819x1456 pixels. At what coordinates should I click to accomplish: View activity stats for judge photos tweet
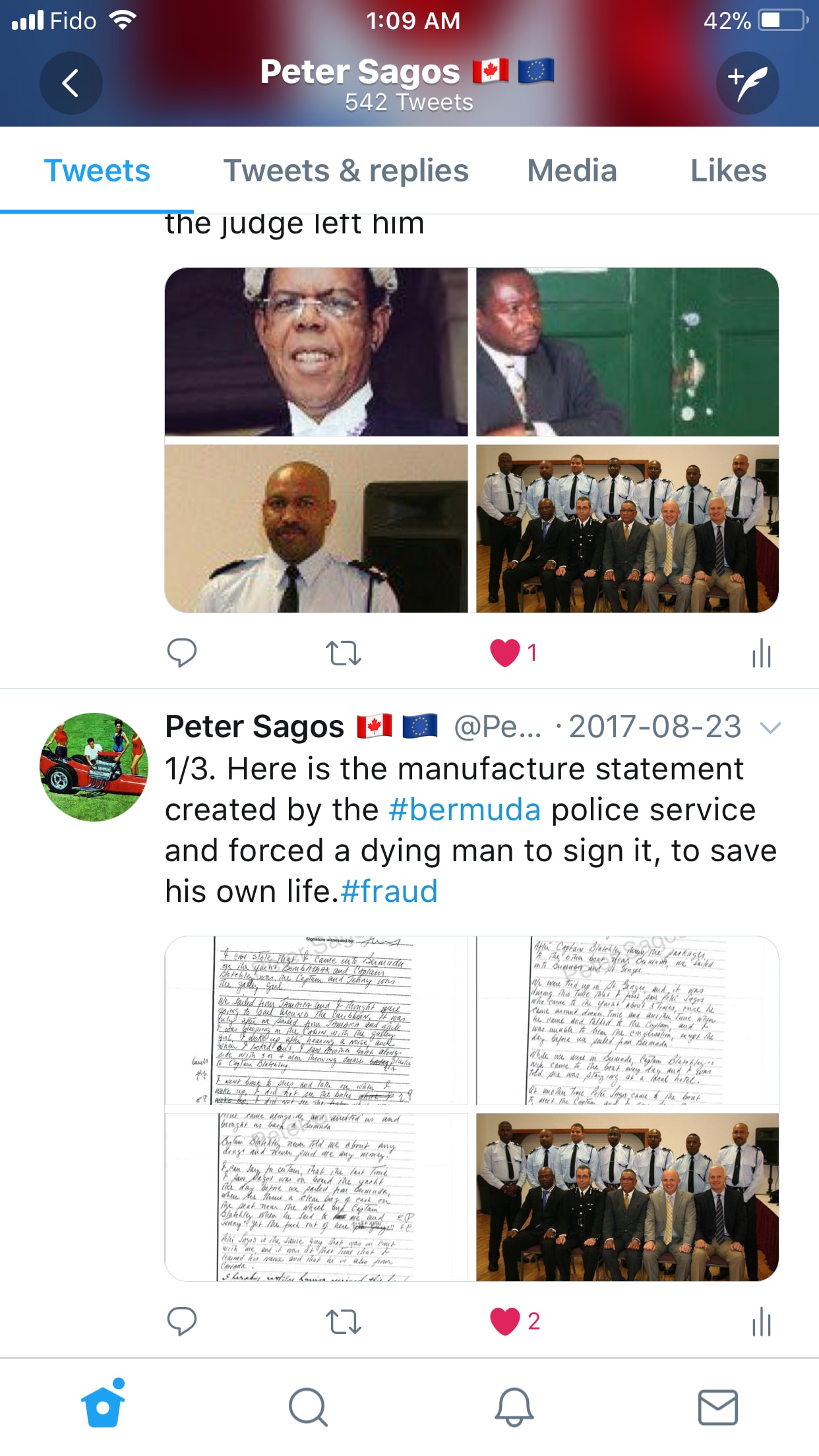pyautogui.click(x=762, y=653)
